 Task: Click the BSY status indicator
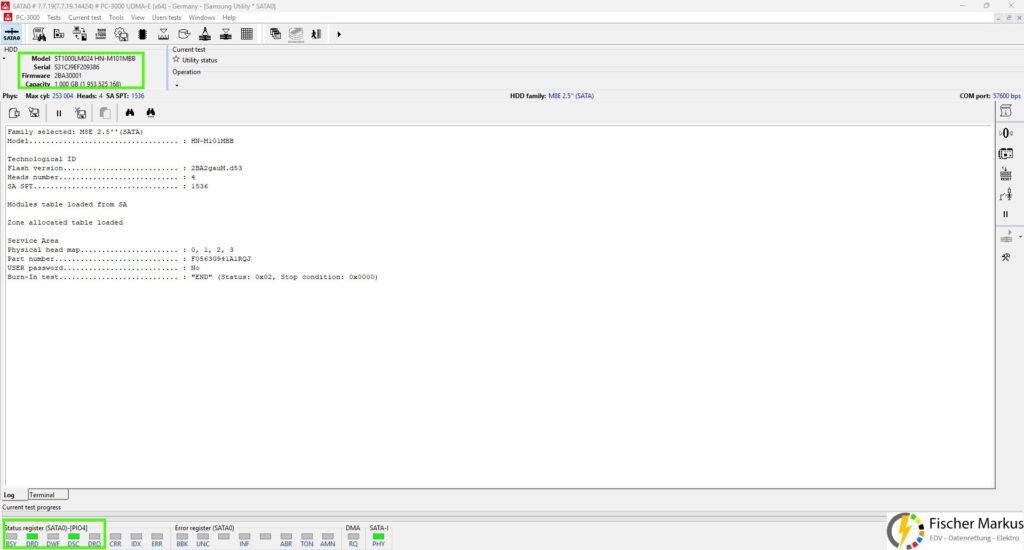coord(11,540)
